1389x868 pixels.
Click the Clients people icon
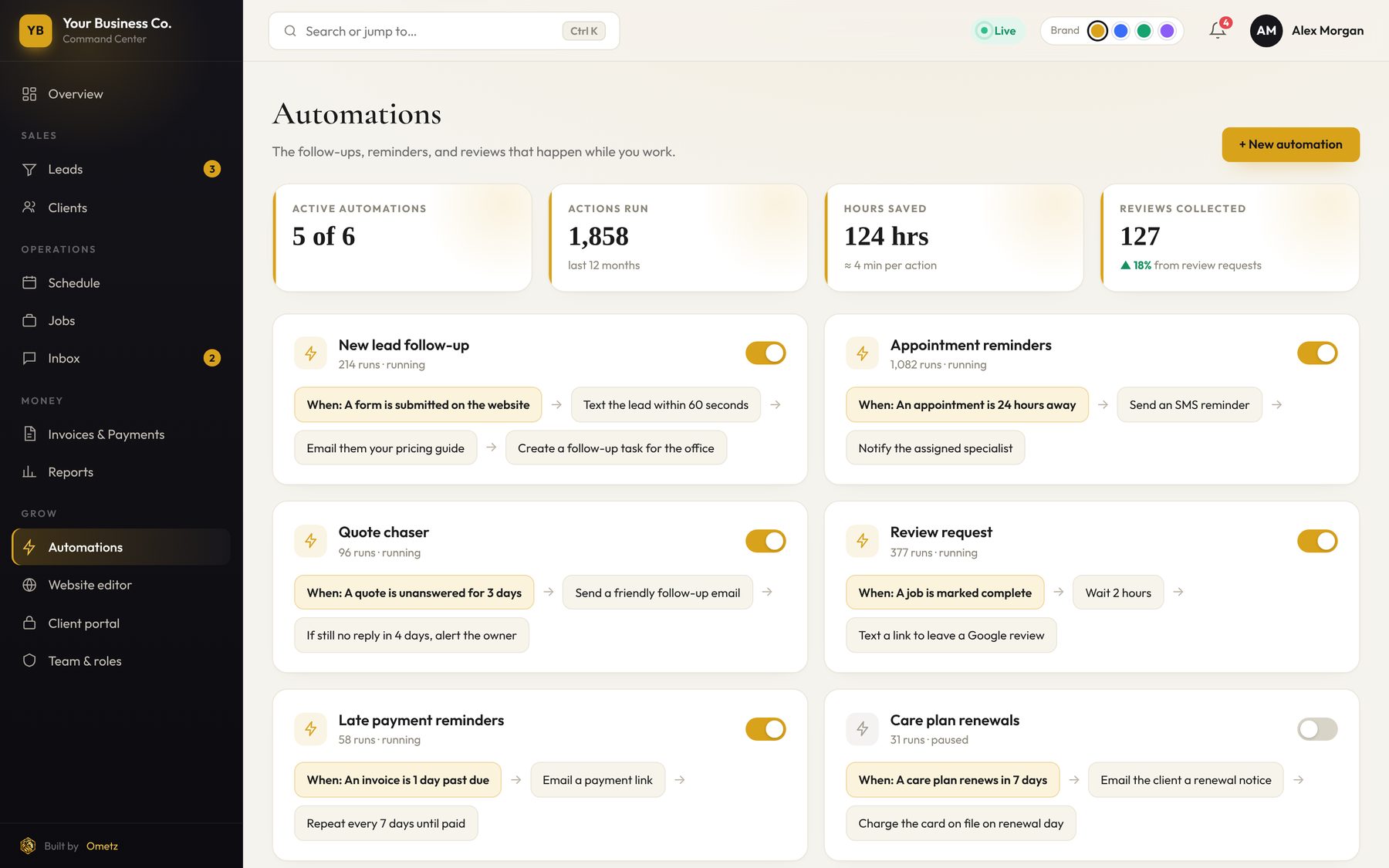click(x=29, y=208)
